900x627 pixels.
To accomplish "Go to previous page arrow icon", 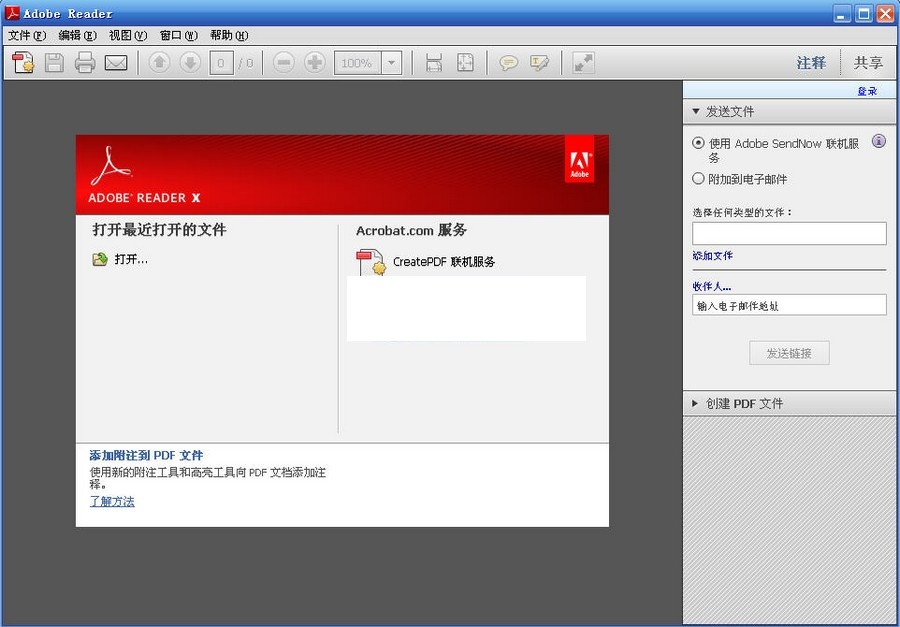I will pos(159,63).
